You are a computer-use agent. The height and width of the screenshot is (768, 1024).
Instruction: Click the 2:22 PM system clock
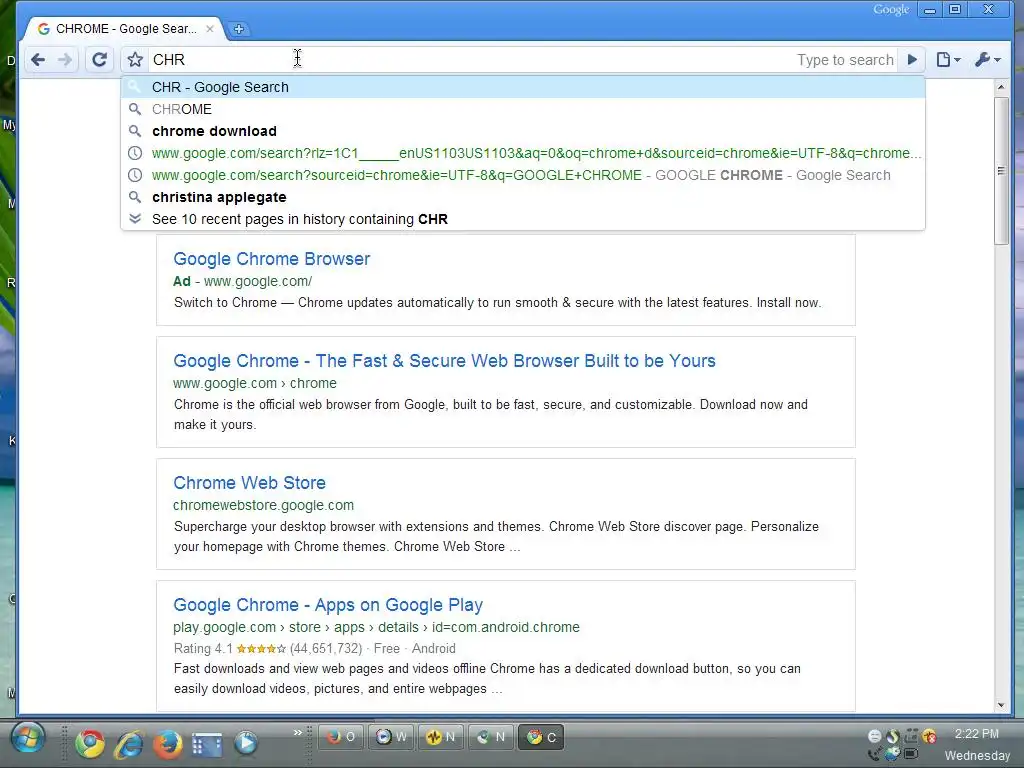976,734
